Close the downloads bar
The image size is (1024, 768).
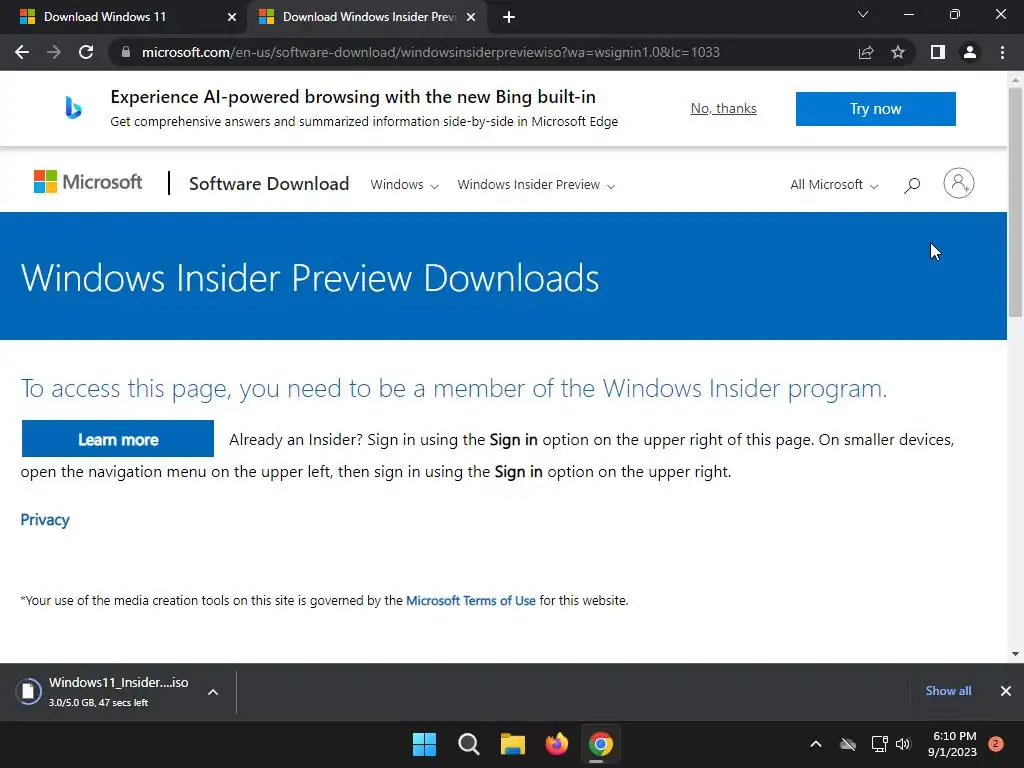click(x=1006, y=691)
